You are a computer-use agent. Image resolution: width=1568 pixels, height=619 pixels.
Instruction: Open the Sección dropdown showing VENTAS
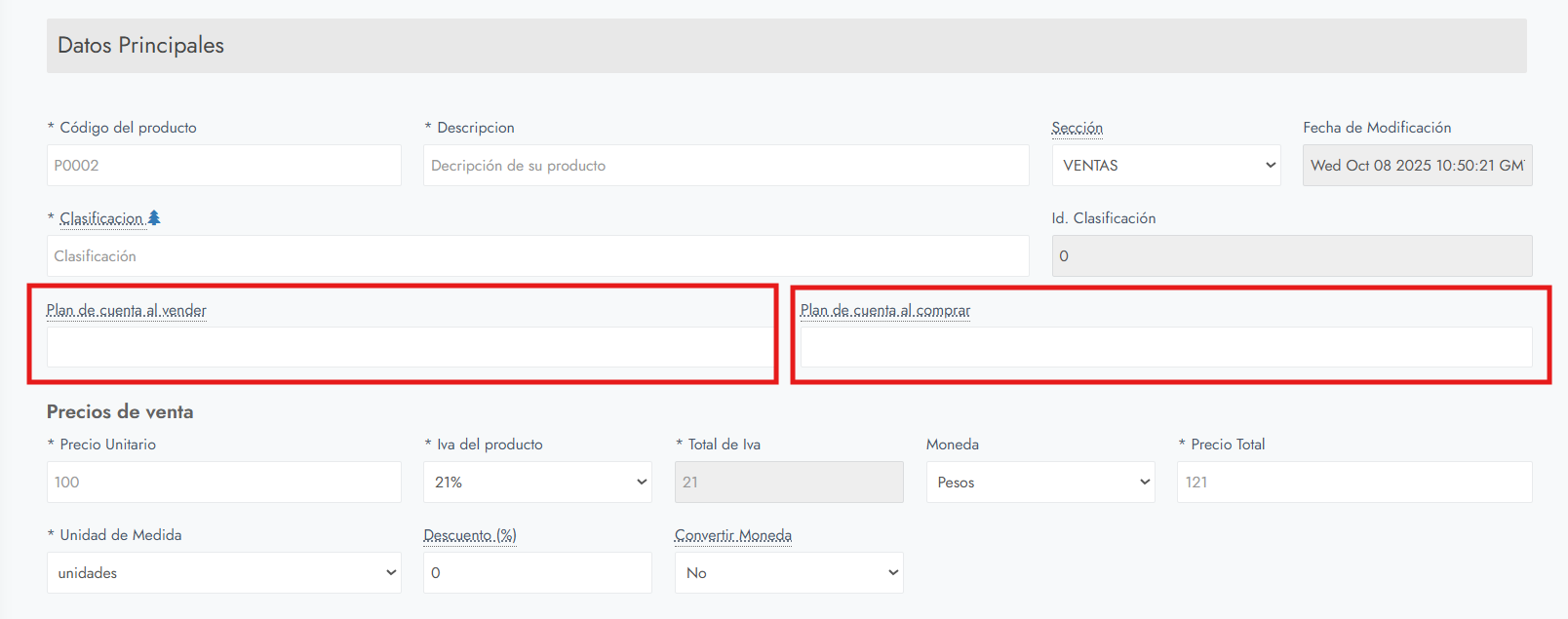tap(1165, 166)
